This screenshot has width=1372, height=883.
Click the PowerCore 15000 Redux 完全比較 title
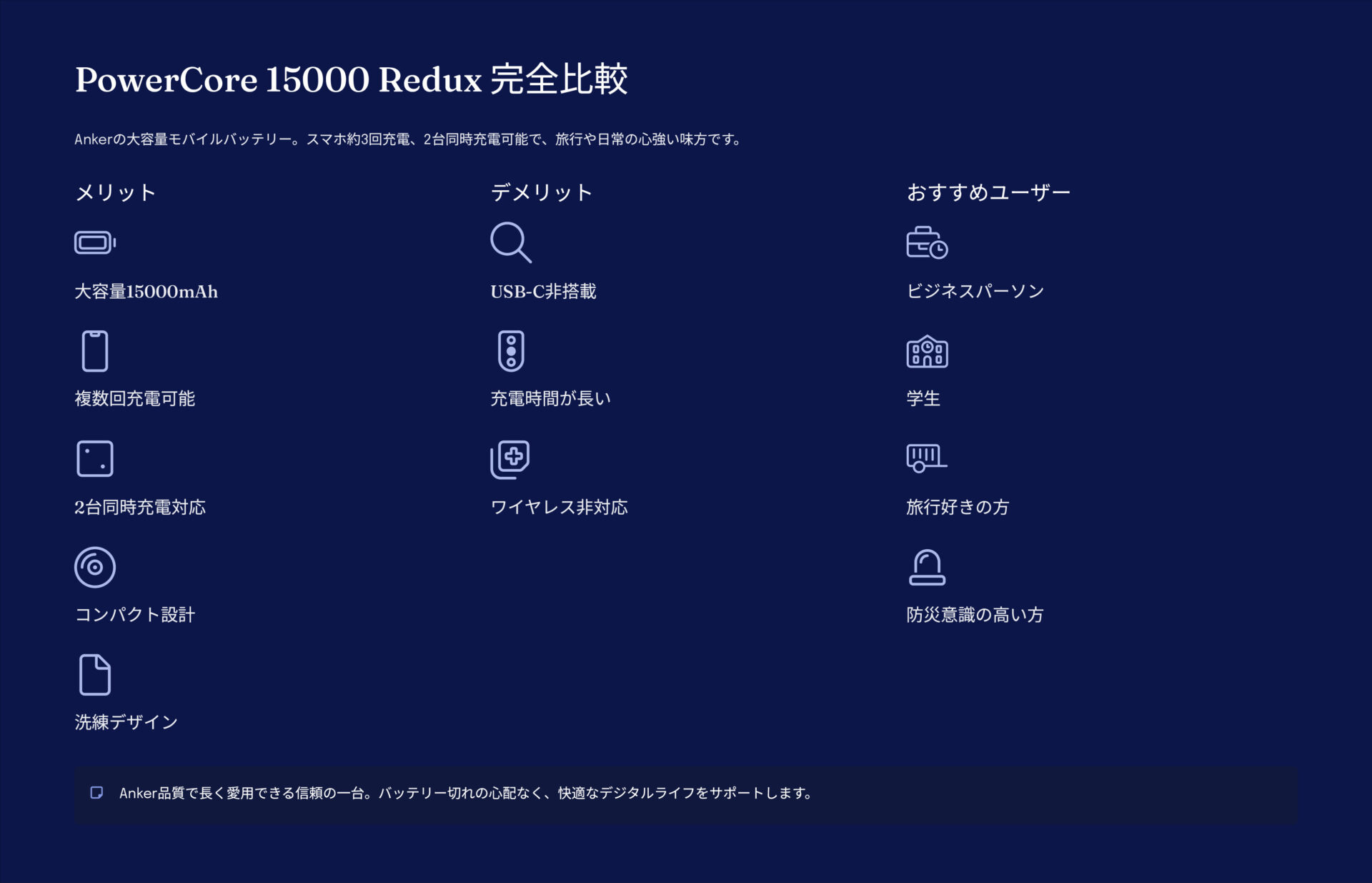(353, 79)
